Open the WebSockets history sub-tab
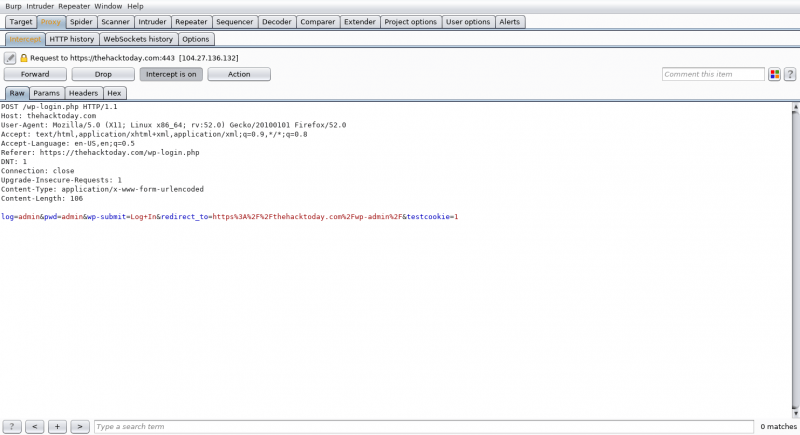 [x=138, y=39]
